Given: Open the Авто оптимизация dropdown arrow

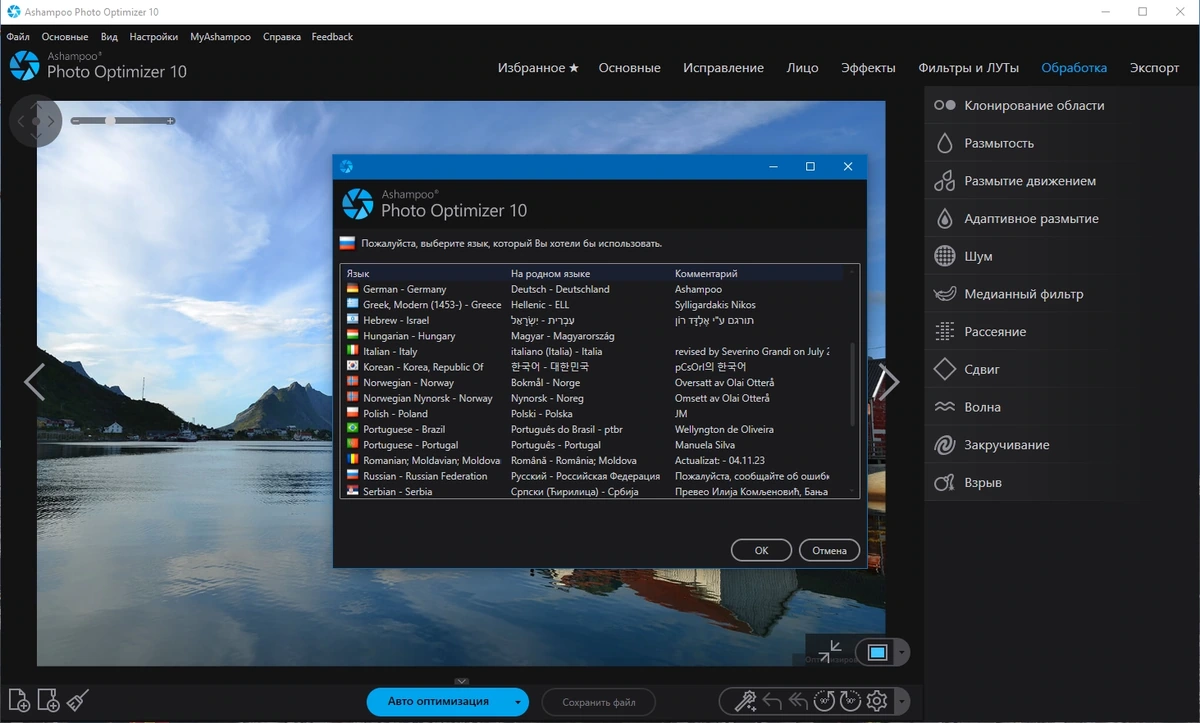Looking at the screenshot, I should (x=517, y=702).
